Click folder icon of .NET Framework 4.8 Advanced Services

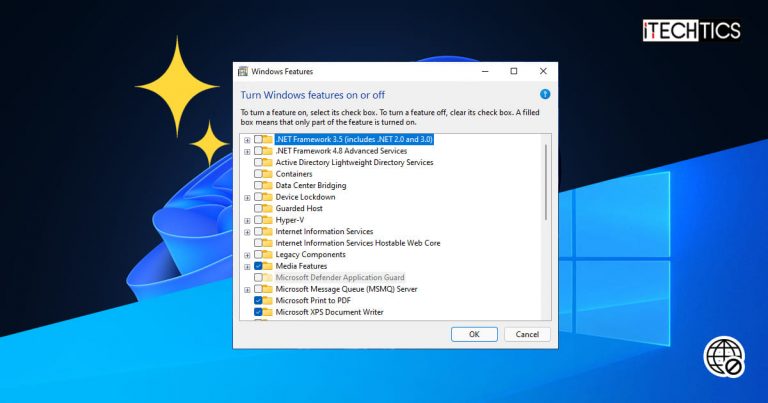coord(267,151)
